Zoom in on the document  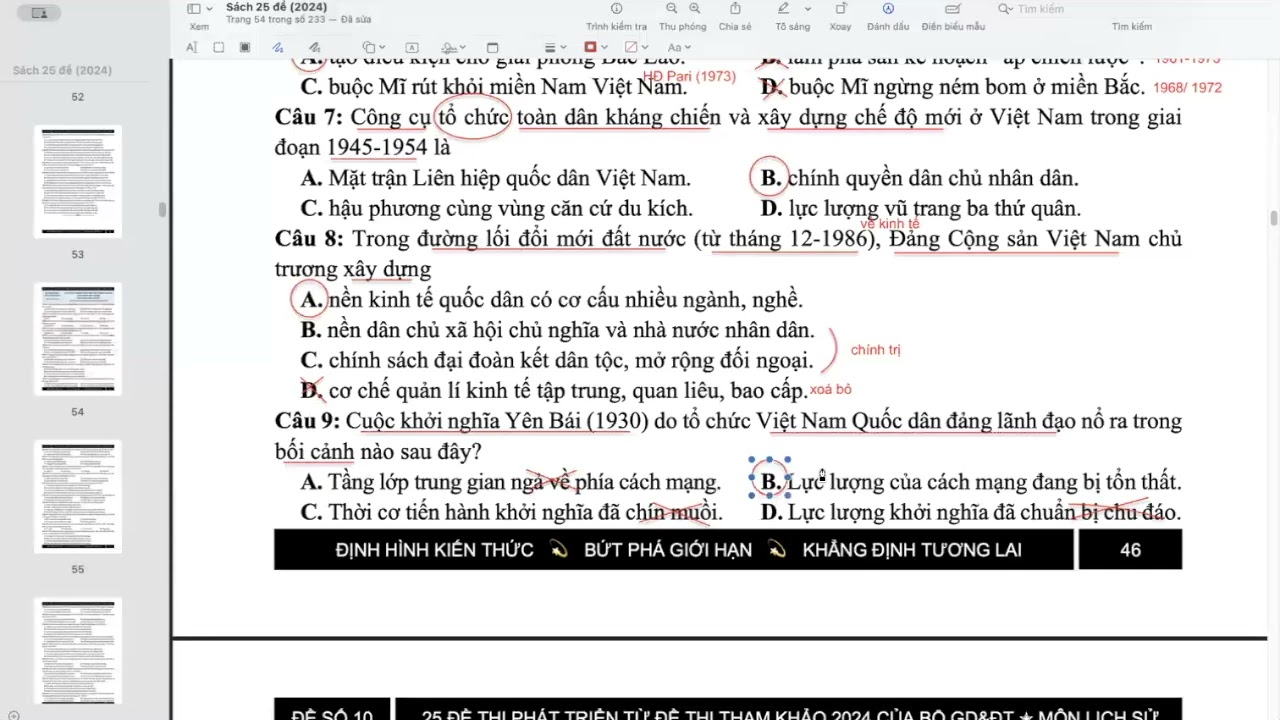tap(695, 9)
